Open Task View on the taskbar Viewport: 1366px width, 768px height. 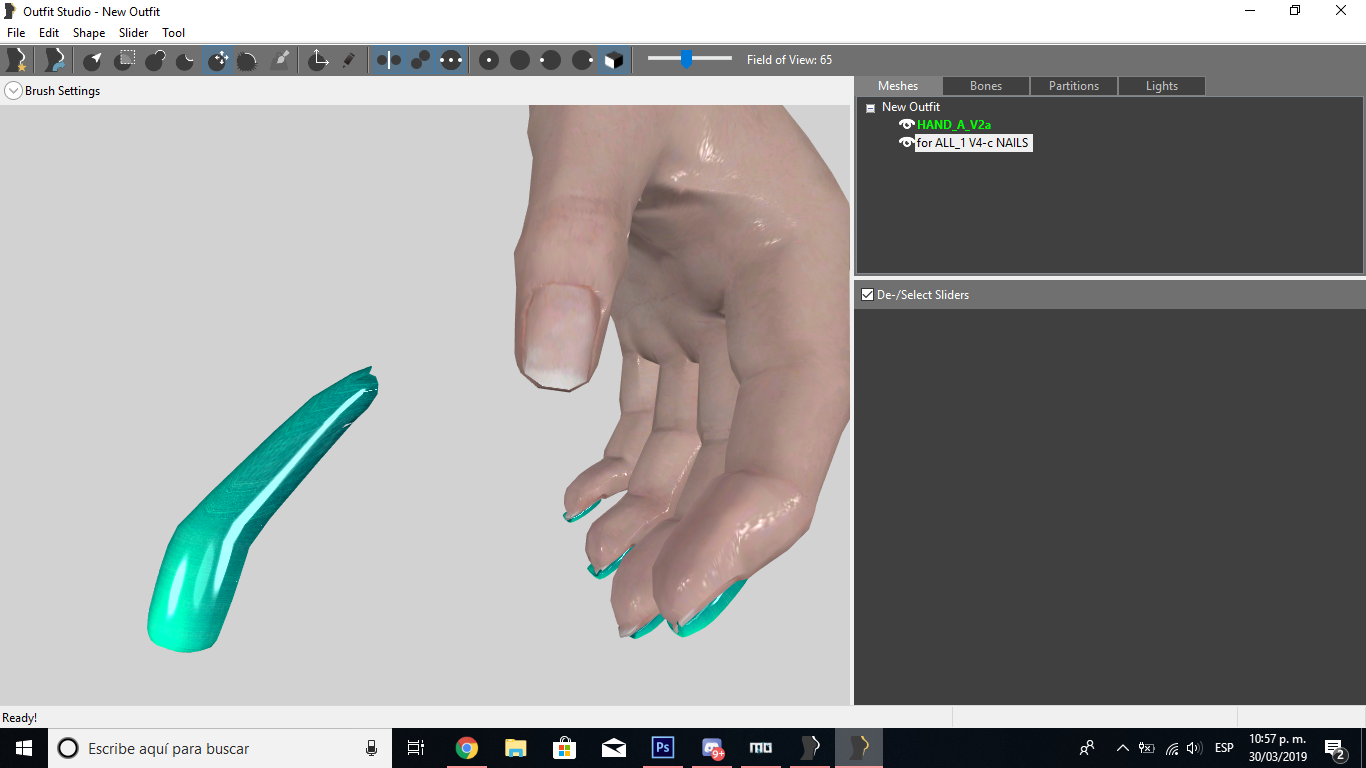coord(416,748)
